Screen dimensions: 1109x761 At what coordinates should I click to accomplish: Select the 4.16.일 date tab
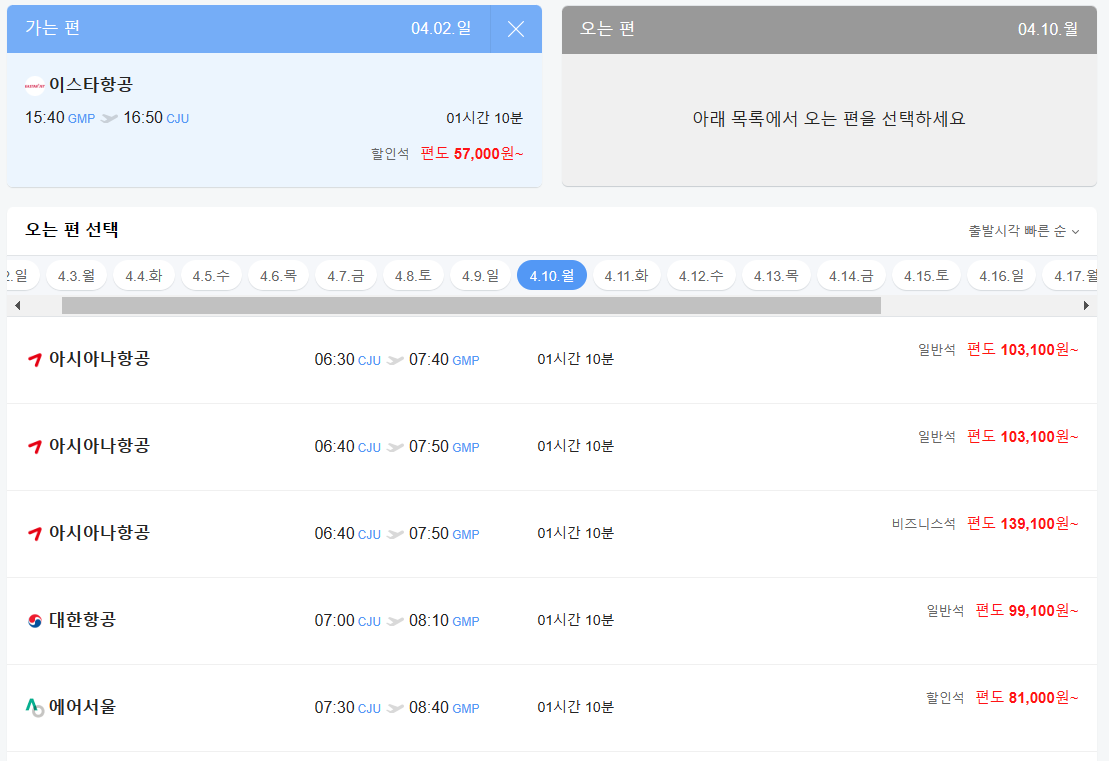point(1001,276)
